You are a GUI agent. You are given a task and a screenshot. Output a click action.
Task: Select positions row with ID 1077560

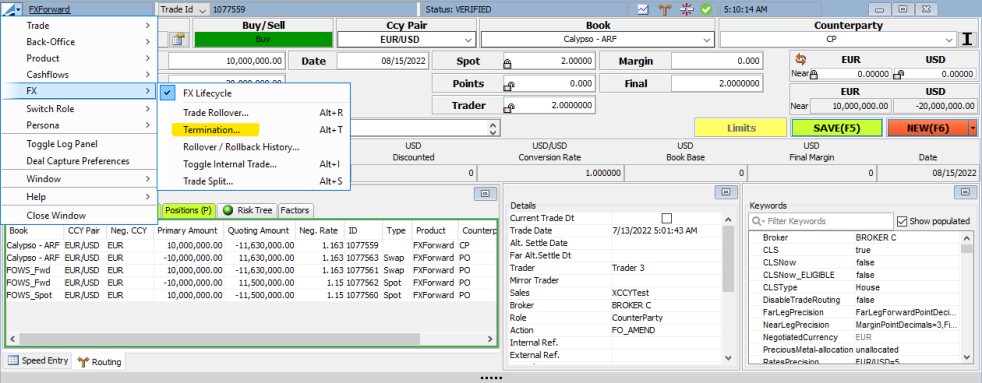[251, 295]
